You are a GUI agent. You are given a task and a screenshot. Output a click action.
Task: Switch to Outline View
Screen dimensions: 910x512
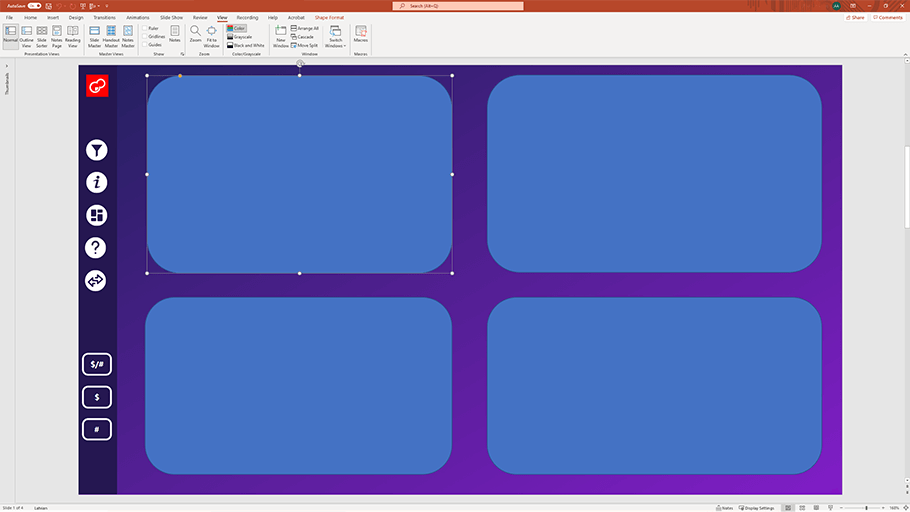pos(27,36)
